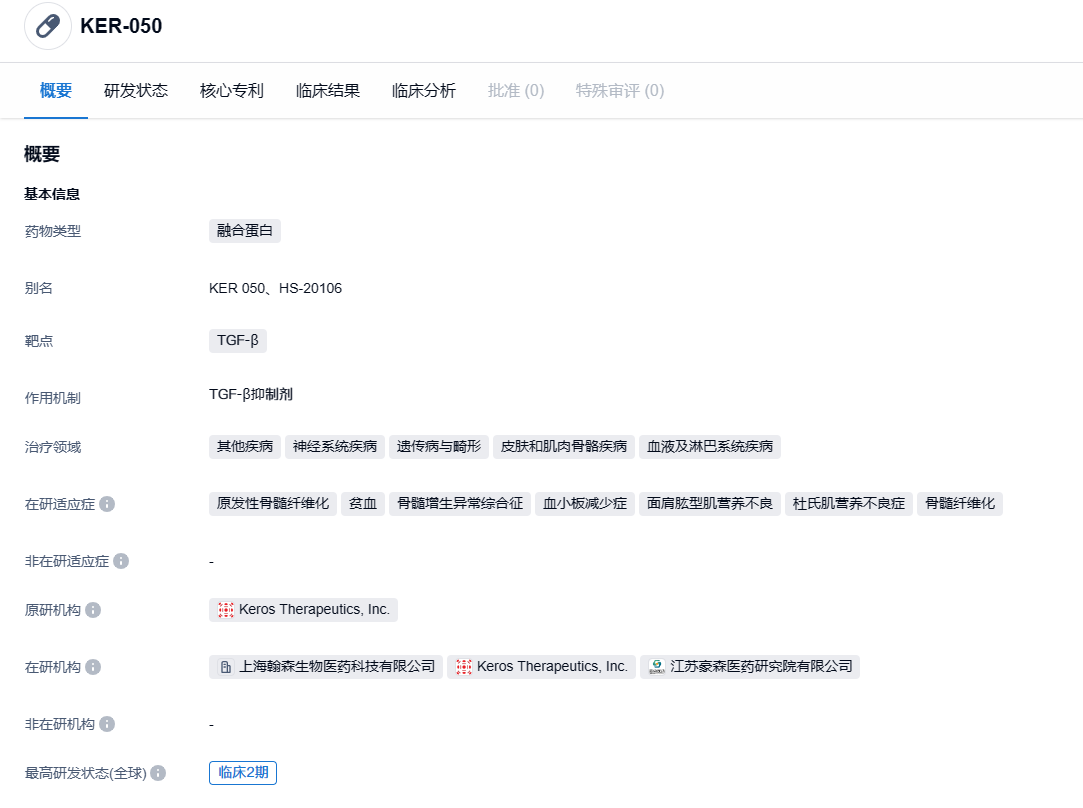Select the 神经系统疾病 therapeutic area tag
This screenshot has height=808, width=1083.
[x=335, y=447]
